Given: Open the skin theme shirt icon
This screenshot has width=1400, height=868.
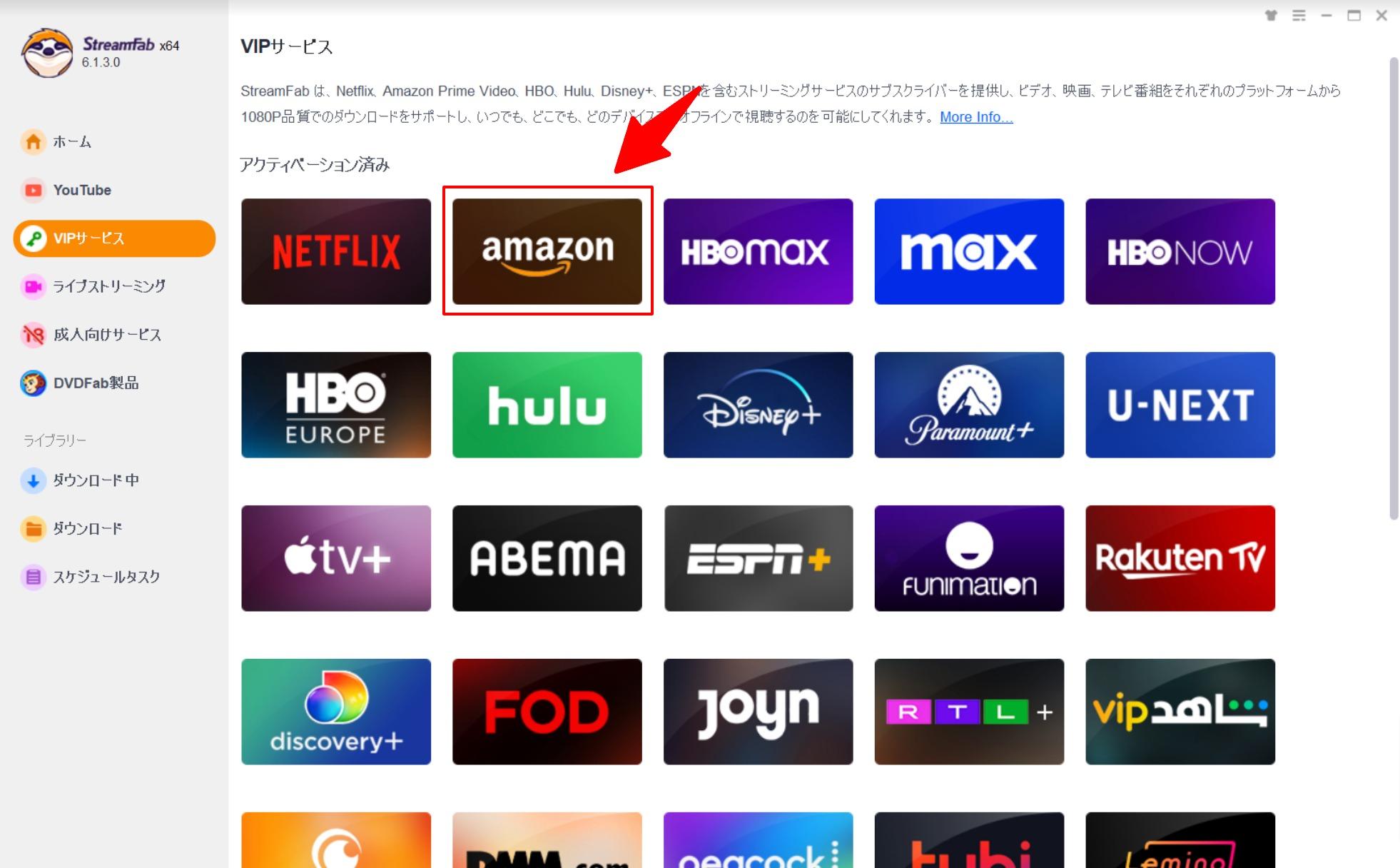Looking at the screenshot, I should coord(1271,16).
